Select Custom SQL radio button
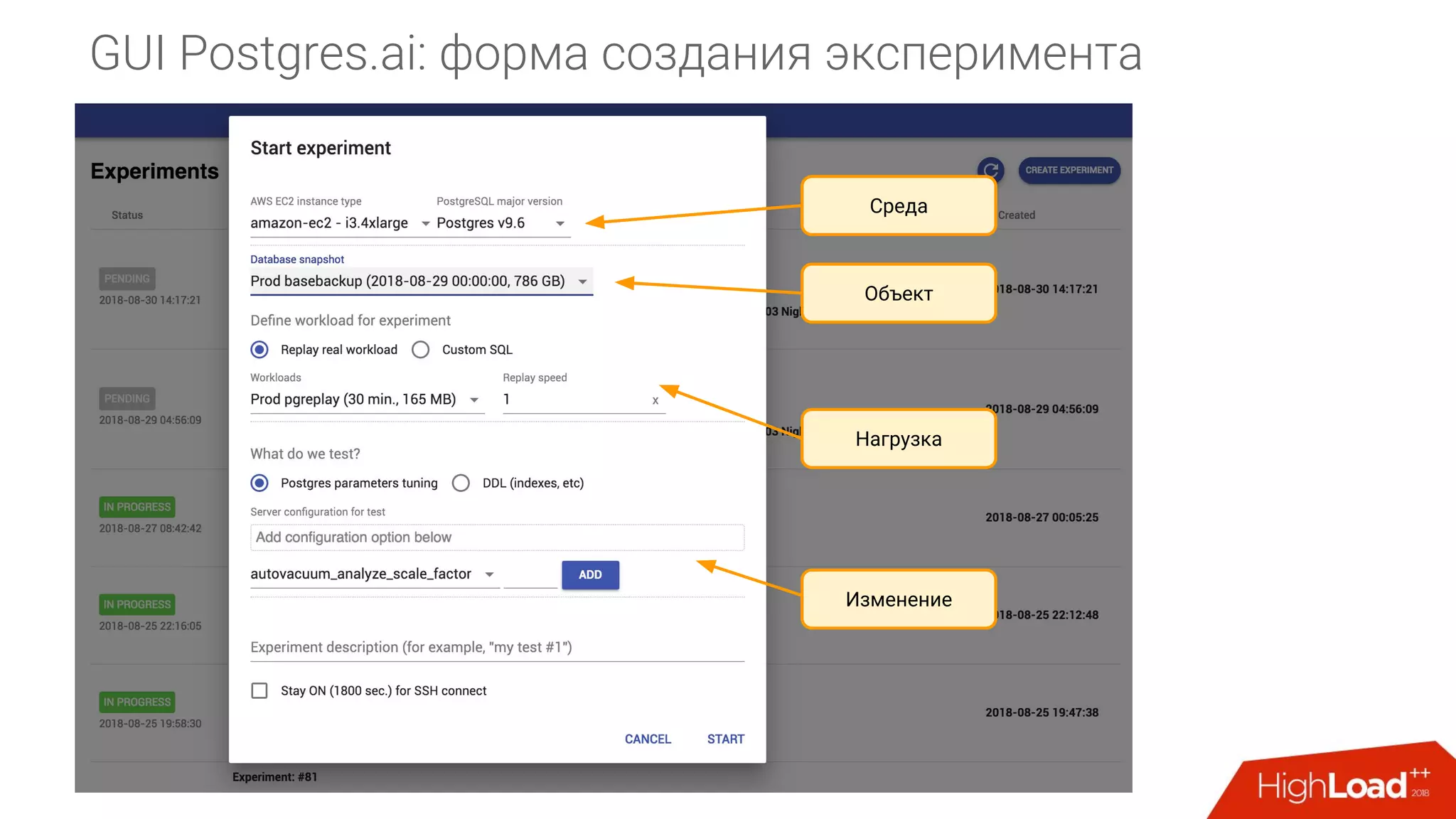 click(421, 350)
